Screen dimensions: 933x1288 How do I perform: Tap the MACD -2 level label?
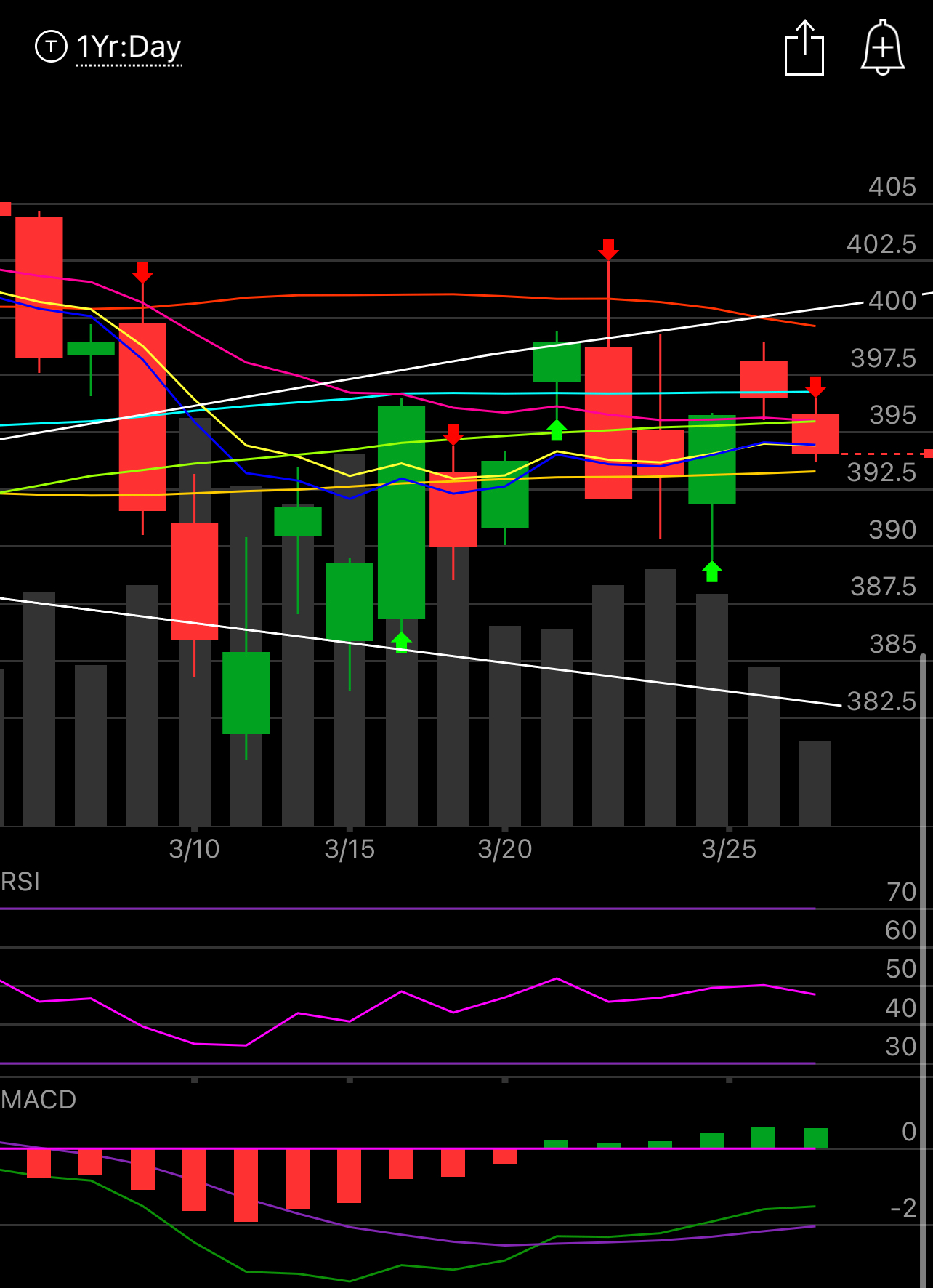[903, 1208]
